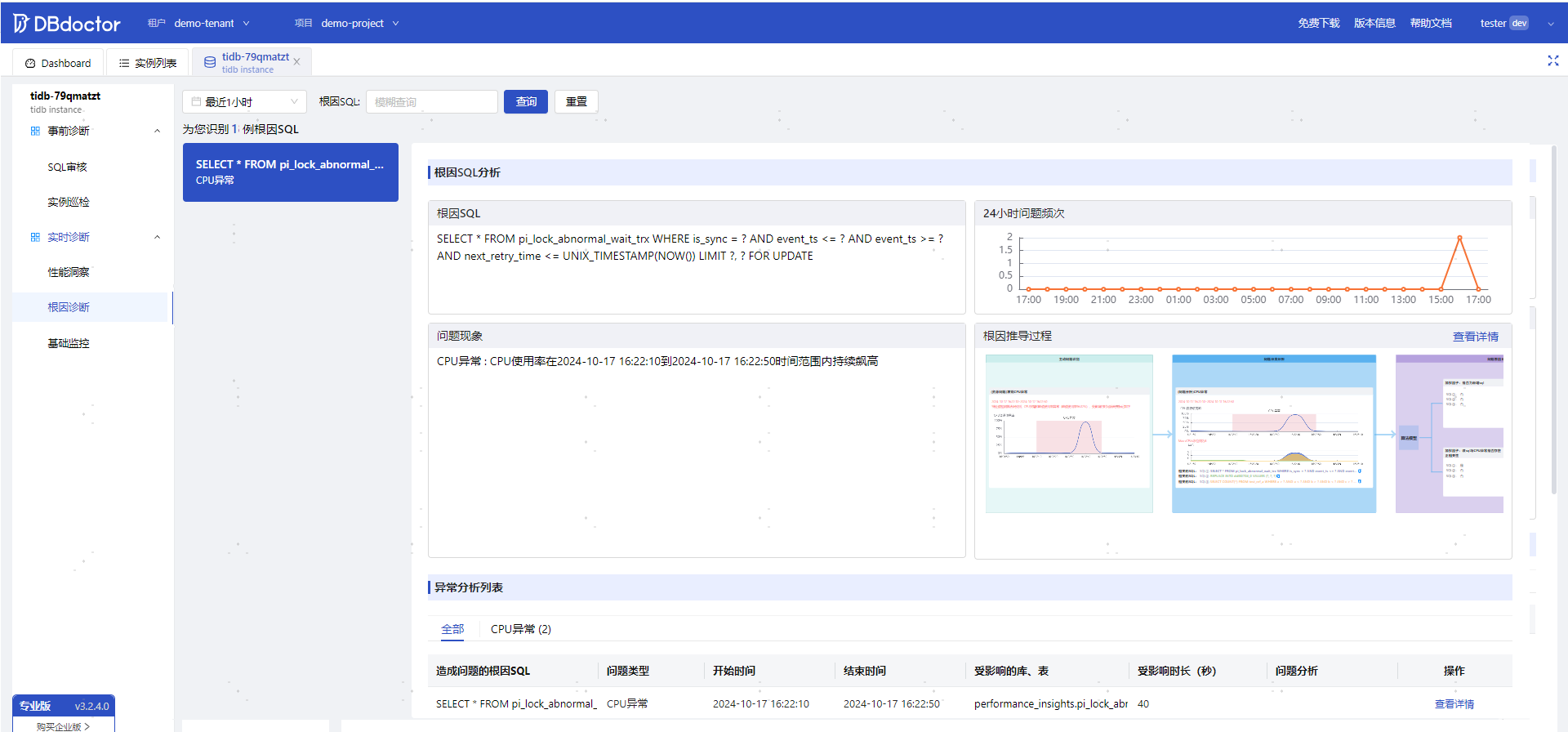Open the demo-project dropdown

[x=359, y=23]
